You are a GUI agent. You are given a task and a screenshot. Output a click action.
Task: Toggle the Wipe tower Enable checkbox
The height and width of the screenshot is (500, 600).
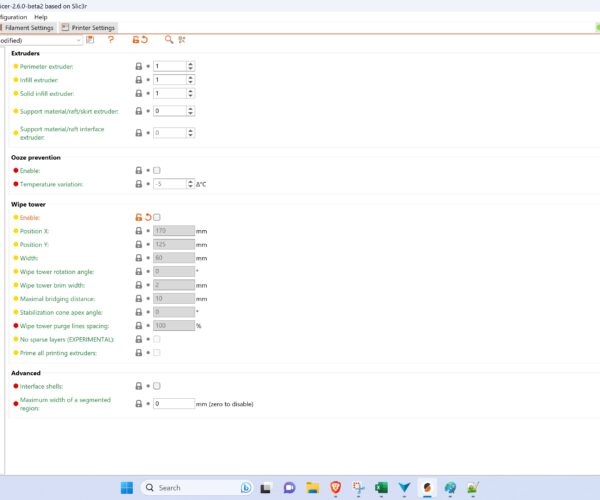[157, 217]
